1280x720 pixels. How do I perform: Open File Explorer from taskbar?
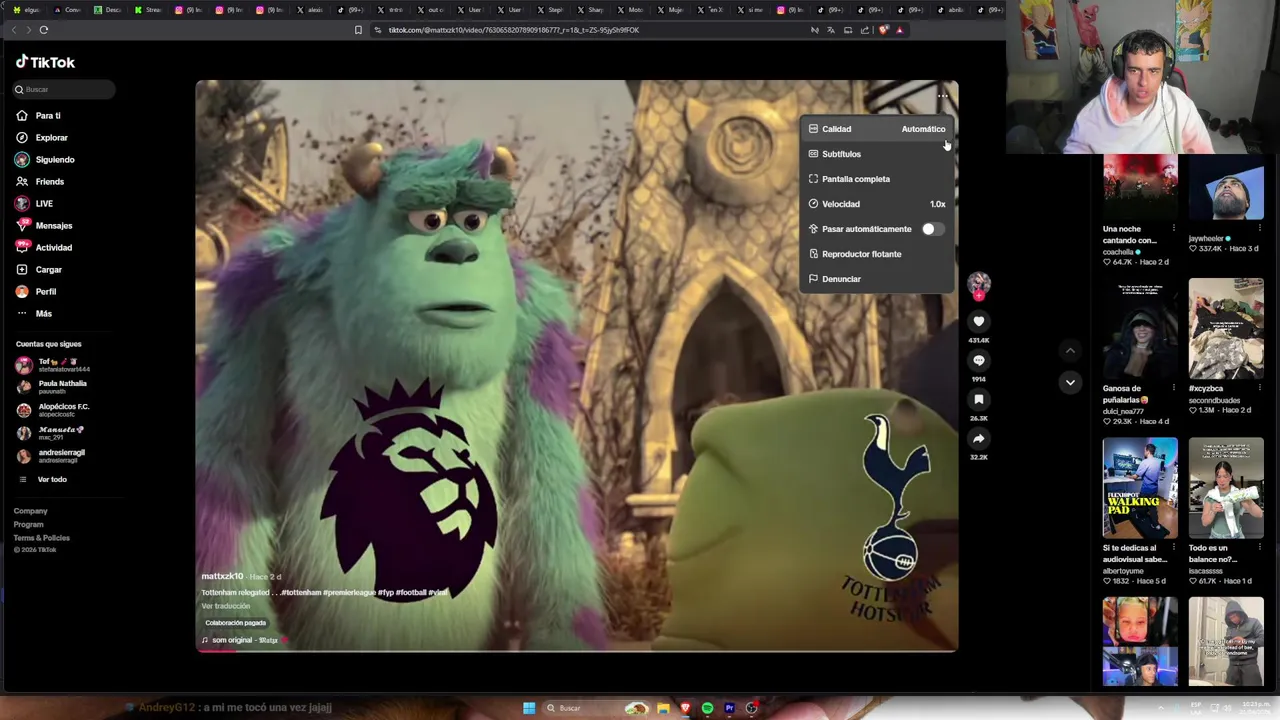coord(663,708)
